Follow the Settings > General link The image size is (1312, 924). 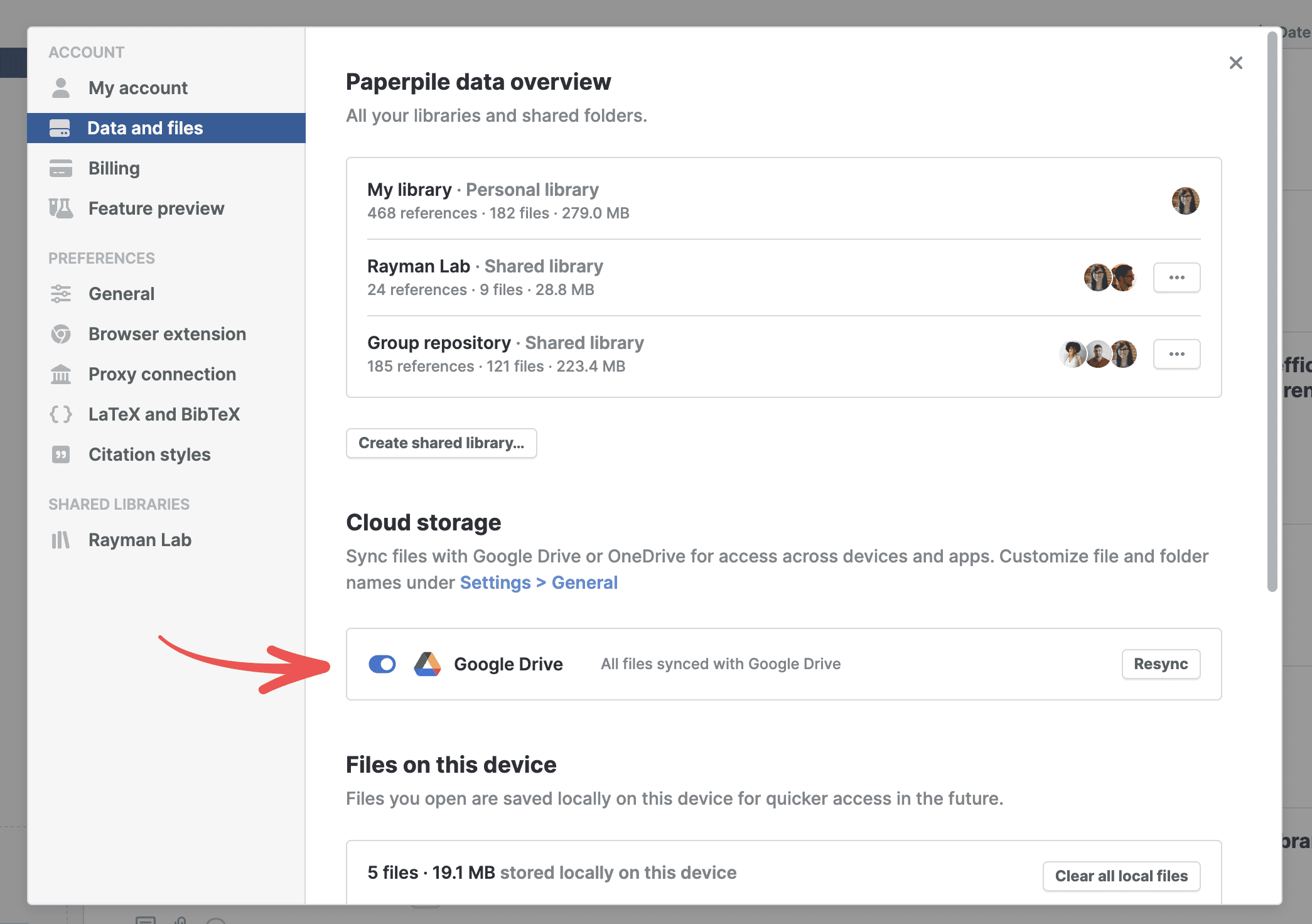tap(539, 583)
